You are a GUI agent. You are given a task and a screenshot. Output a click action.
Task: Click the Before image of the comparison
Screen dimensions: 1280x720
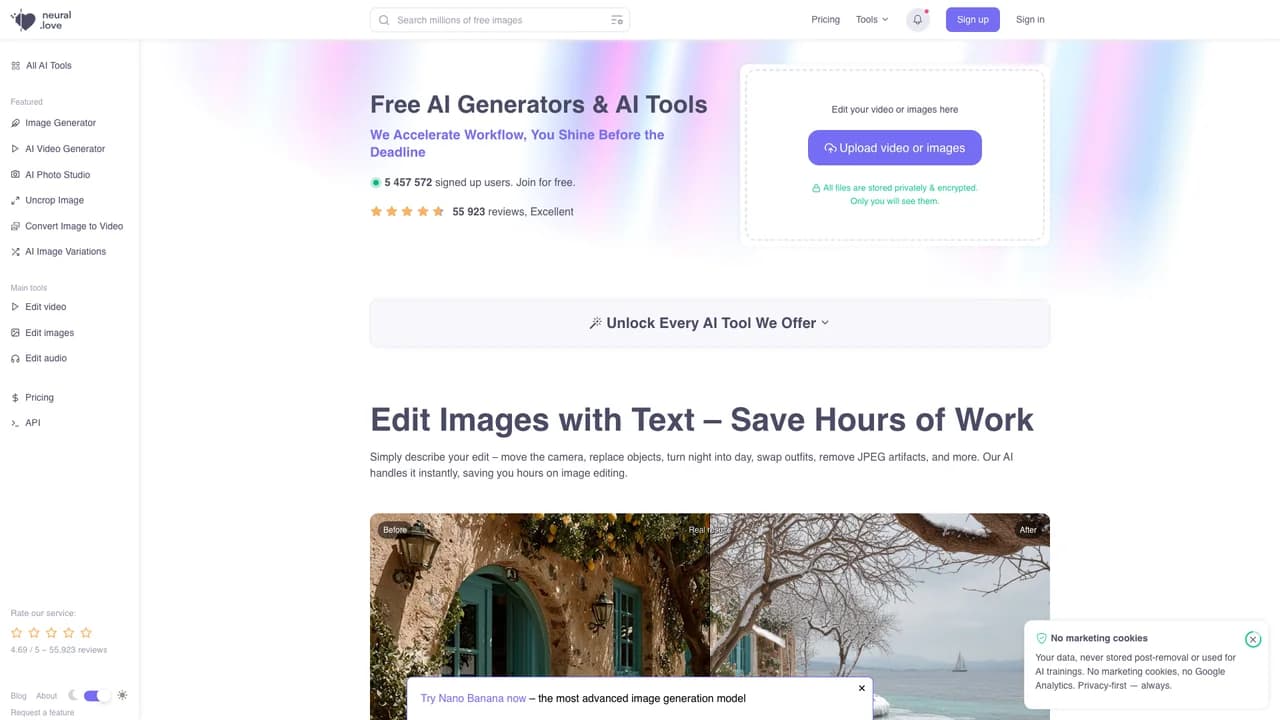[x=540, y=616]
